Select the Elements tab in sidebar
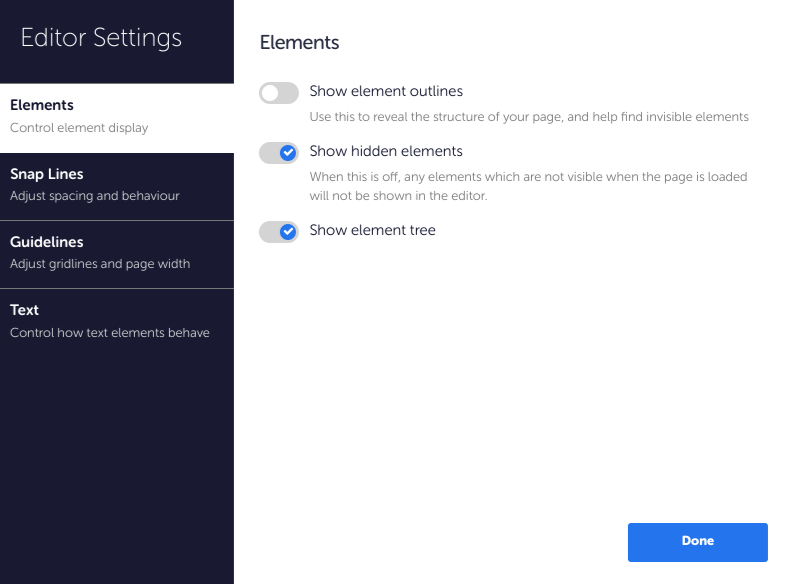The height and width of the screenshot is (584, 792). 117,118
